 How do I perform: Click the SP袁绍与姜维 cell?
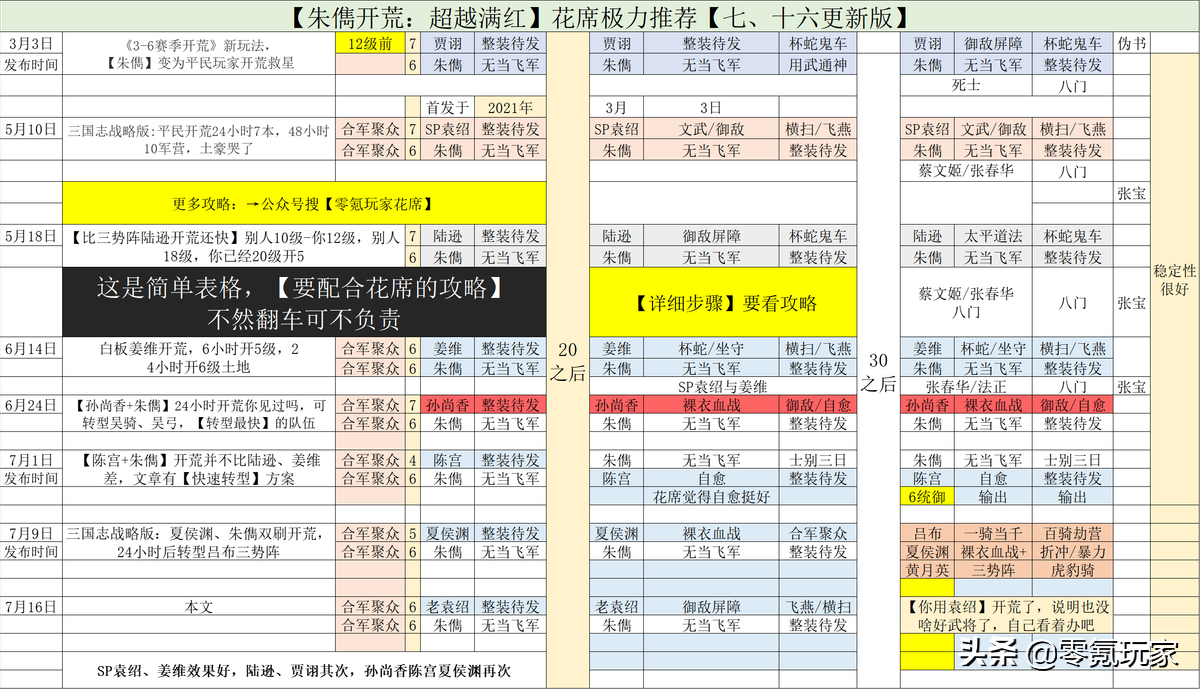point(723,386)
